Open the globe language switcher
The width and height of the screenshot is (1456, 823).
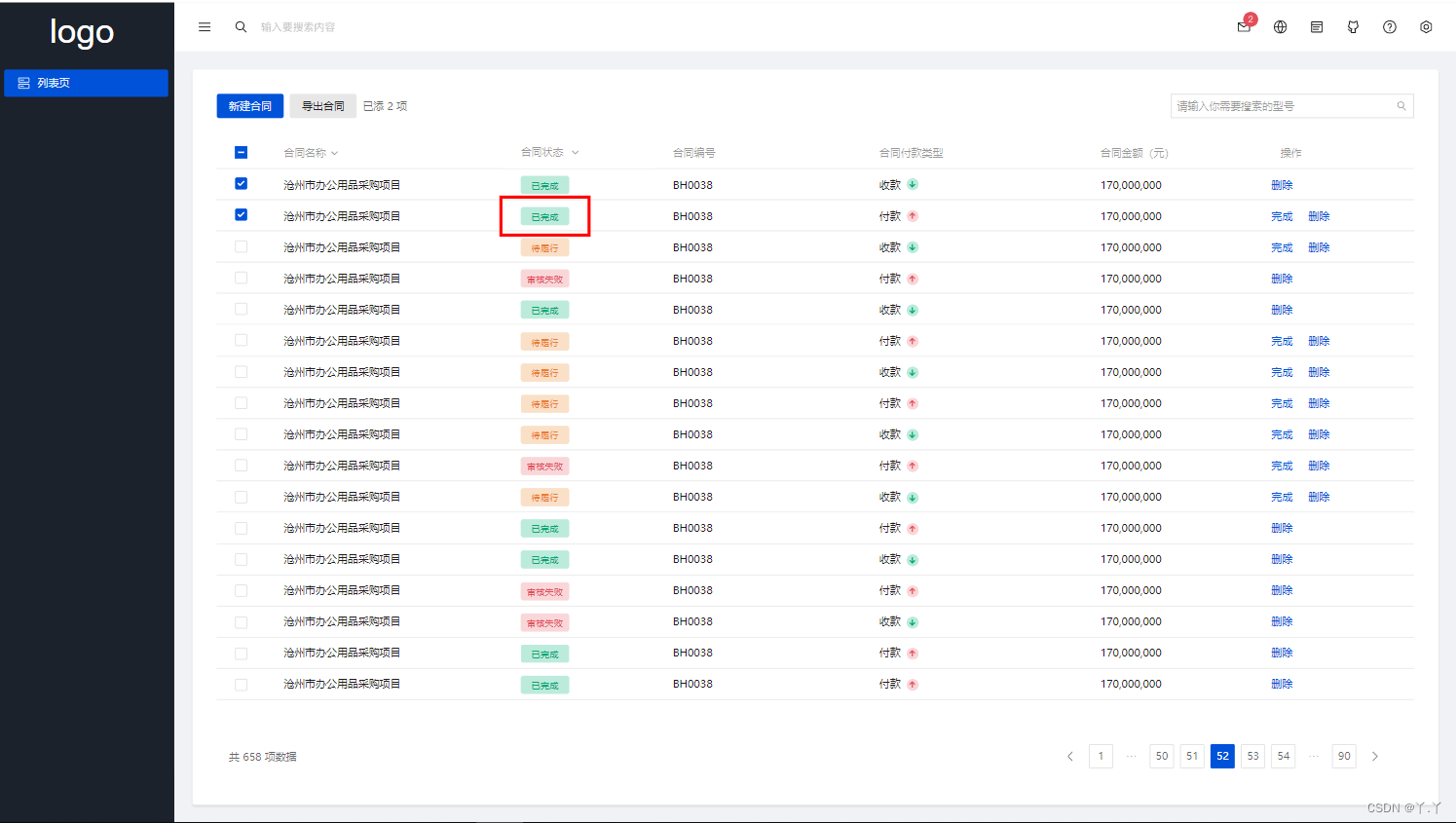pyautogui.click(x=1280, y=27)
